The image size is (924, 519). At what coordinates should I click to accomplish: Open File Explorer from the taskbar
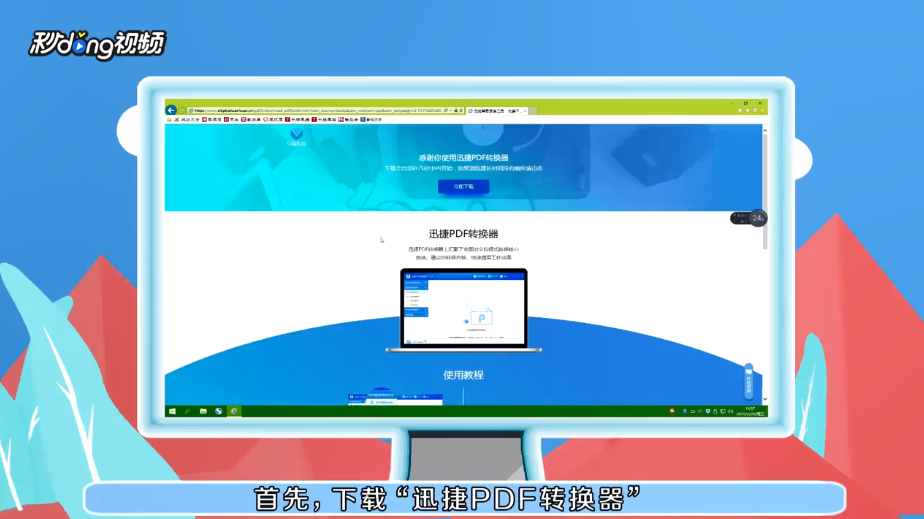tap(203, 411)
